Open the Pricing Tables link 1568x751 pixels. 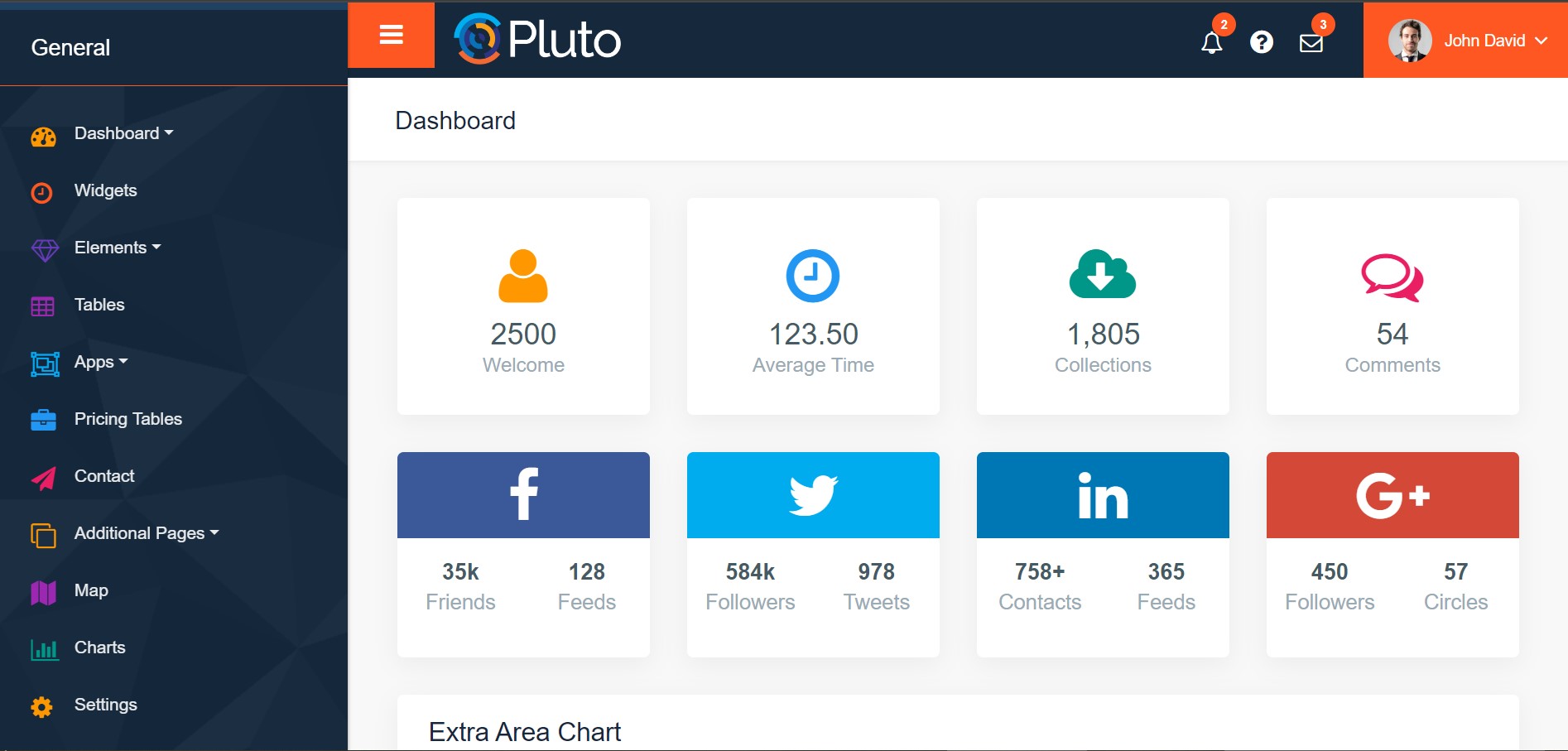(x=127, y=419)
